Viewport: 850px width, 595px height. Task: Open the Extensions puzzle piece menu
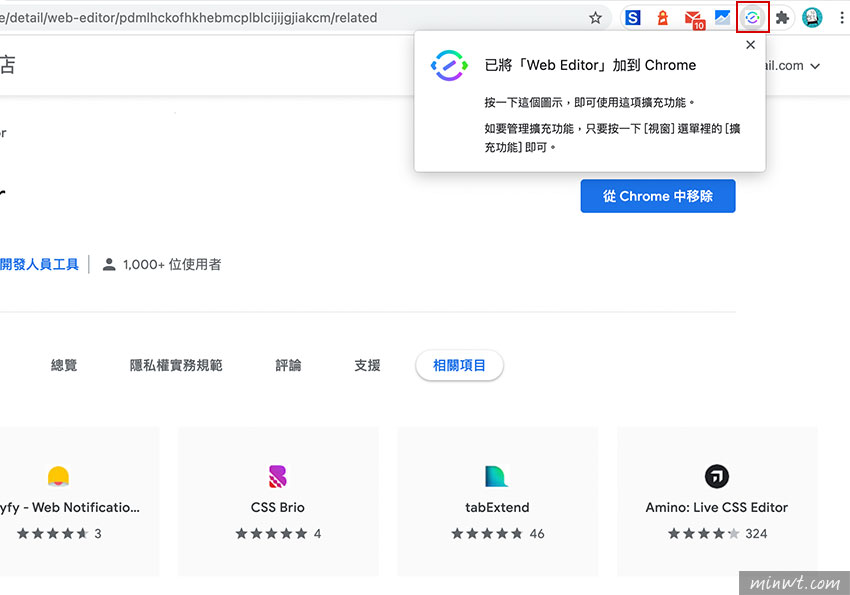point(782,18)
